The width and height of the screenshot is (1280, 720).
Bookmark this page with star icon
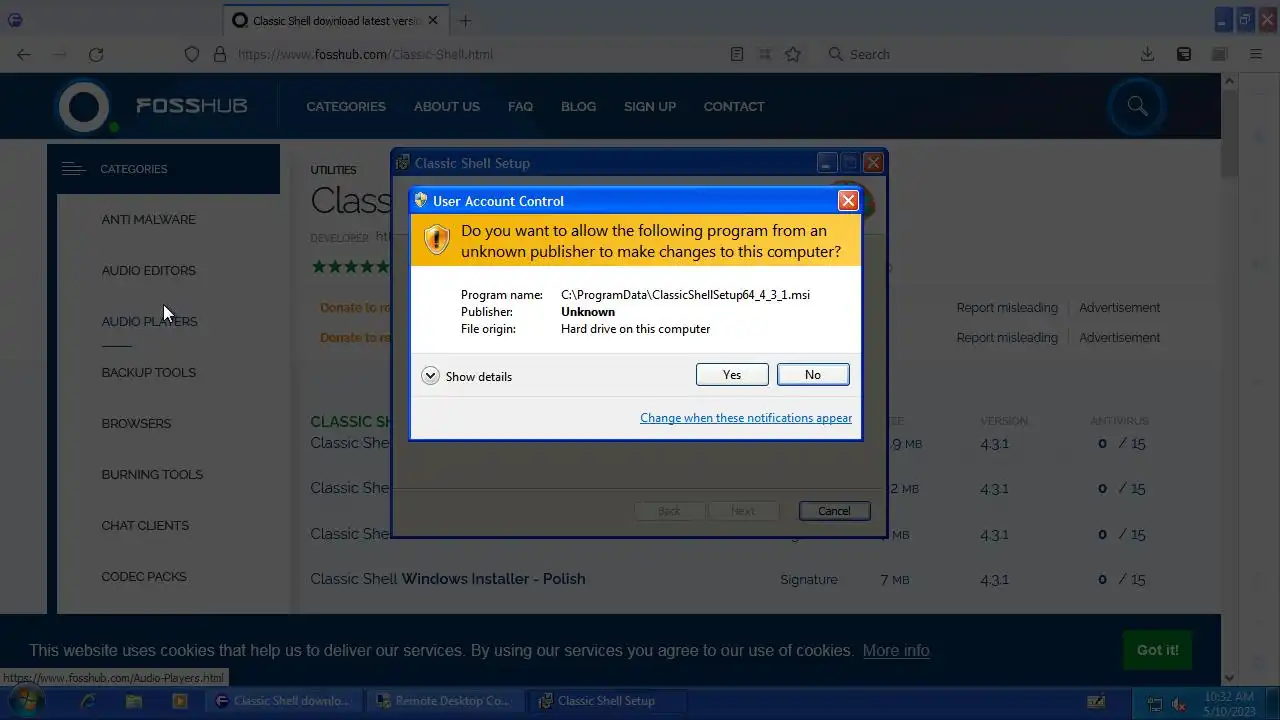click(793, 54)
